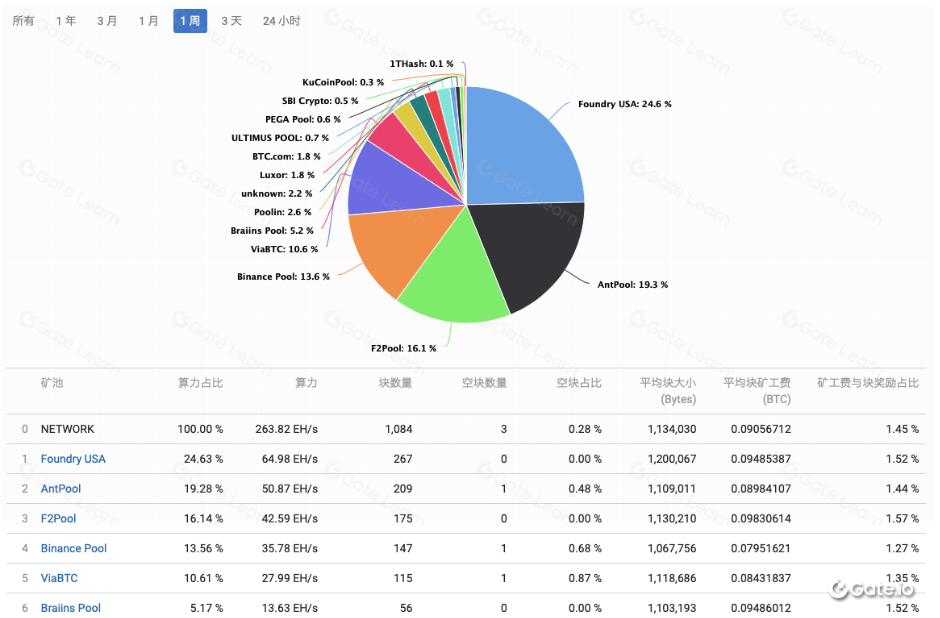Choose the 3月 time range tab

[x=107, y=21]
